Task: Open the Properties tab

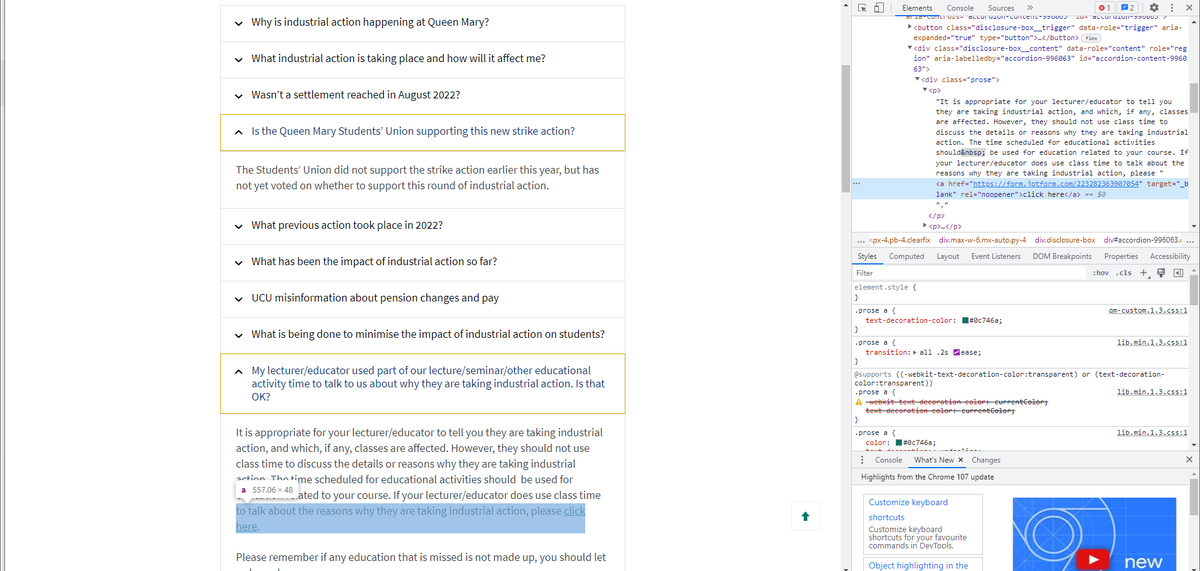Action: click(x=1121, y=257)
